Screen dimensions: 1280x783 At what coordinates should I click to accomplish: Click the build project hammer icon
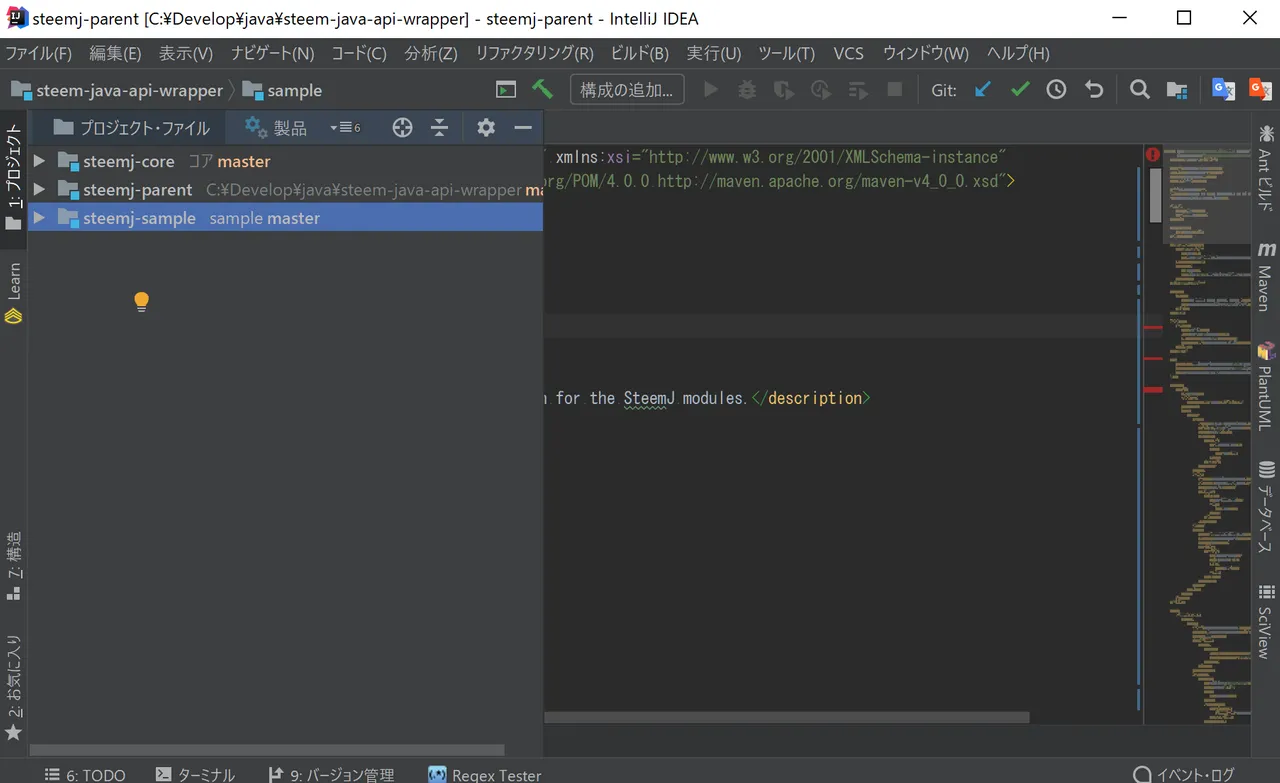pos(542,89)
